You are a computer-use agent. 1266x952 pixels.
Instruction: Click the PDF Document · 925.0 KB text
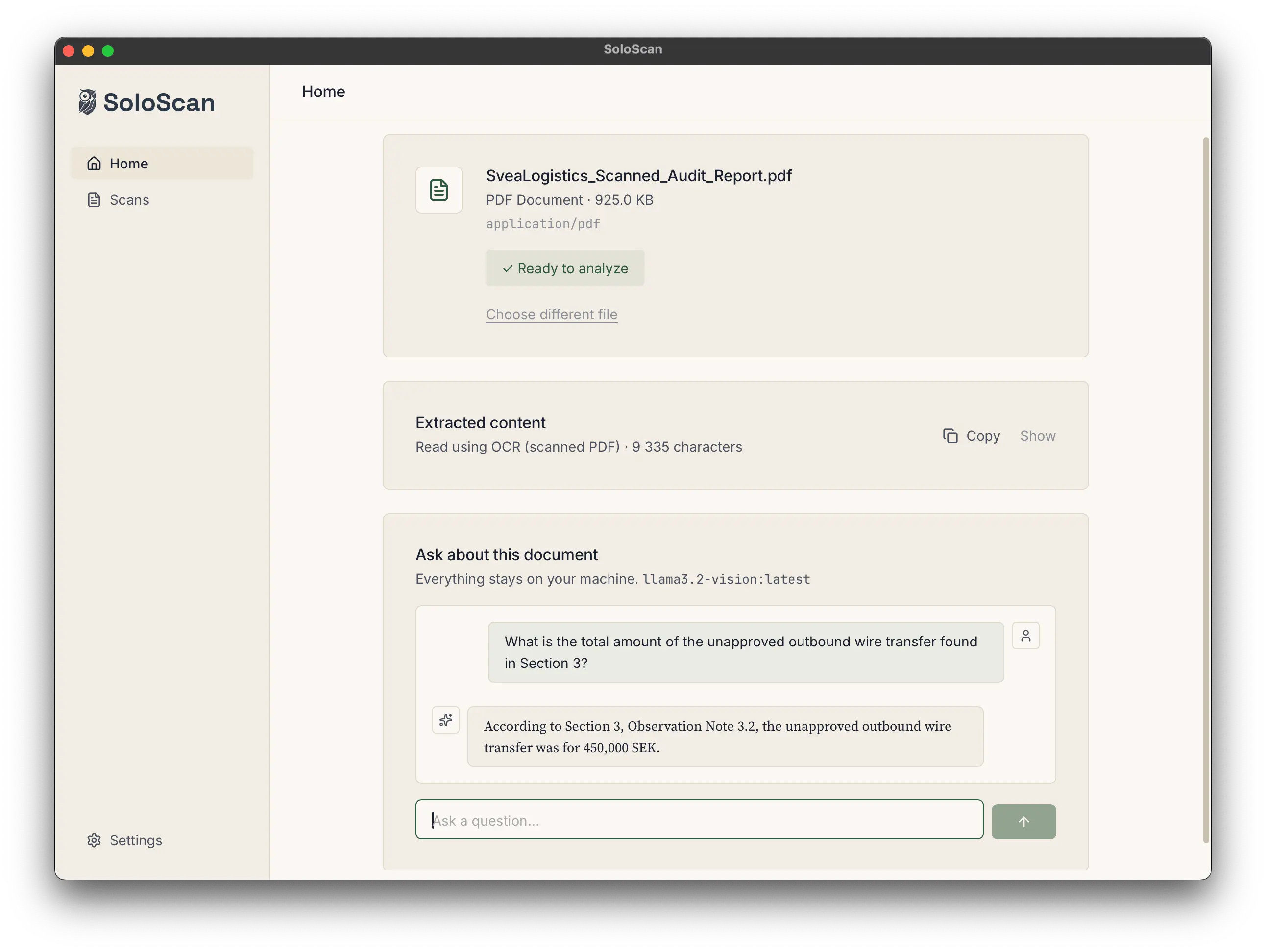tap(569, 200)
